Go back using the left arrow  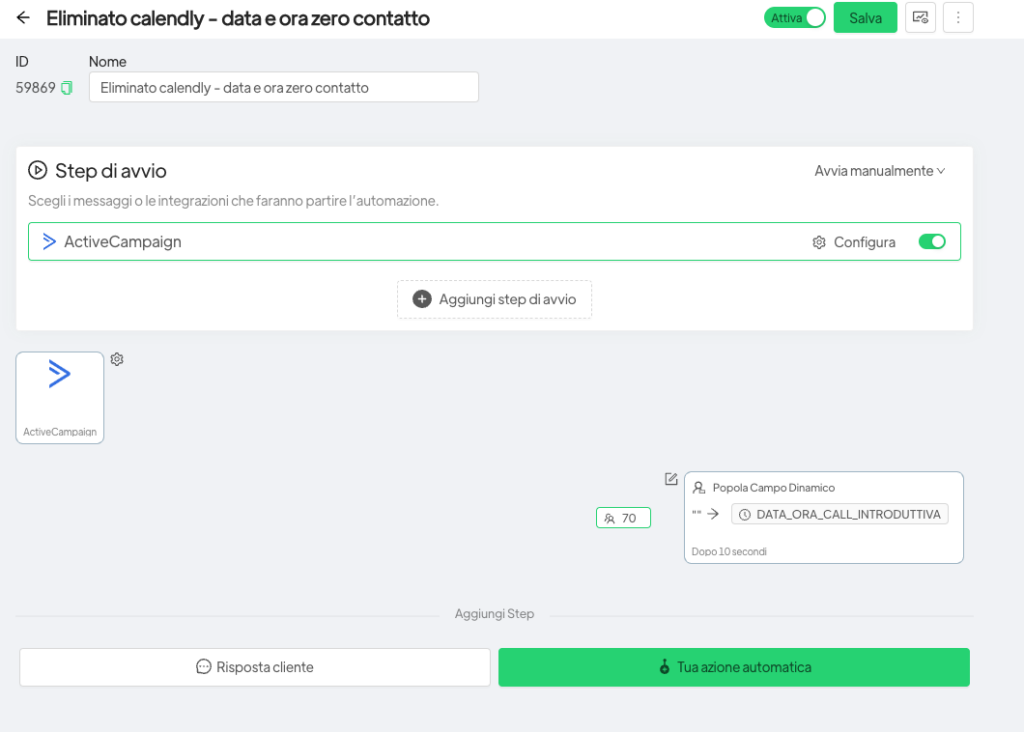coord(23,18)
